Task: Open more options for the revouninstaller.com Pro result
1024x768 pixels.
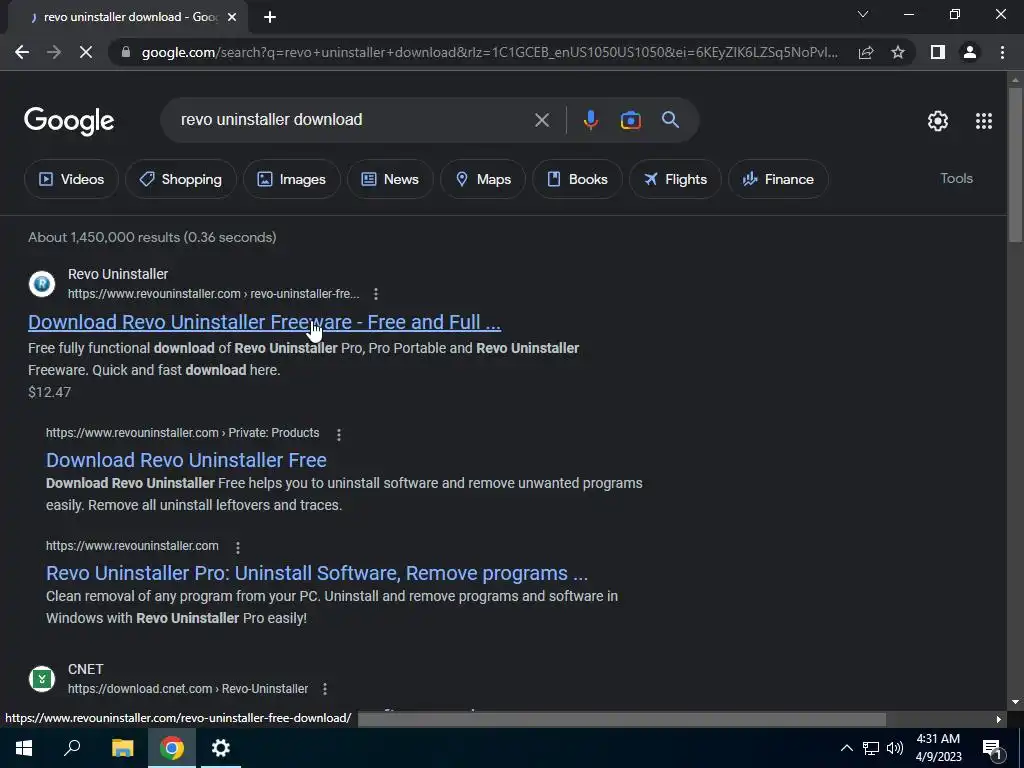Action: pos(238,547)
